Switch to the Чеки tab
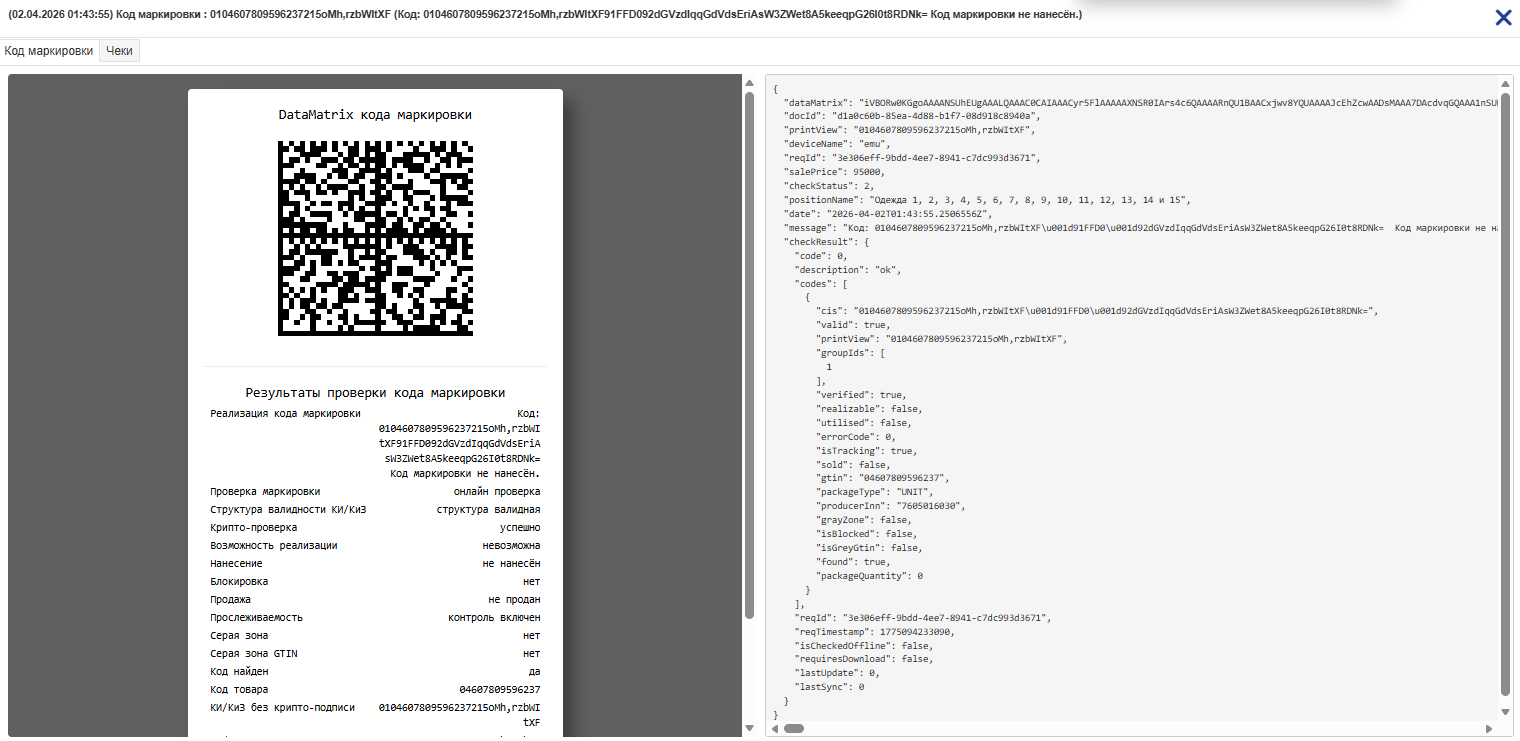Viewport: 1520px width, 741px height. (x=119, y=51)
